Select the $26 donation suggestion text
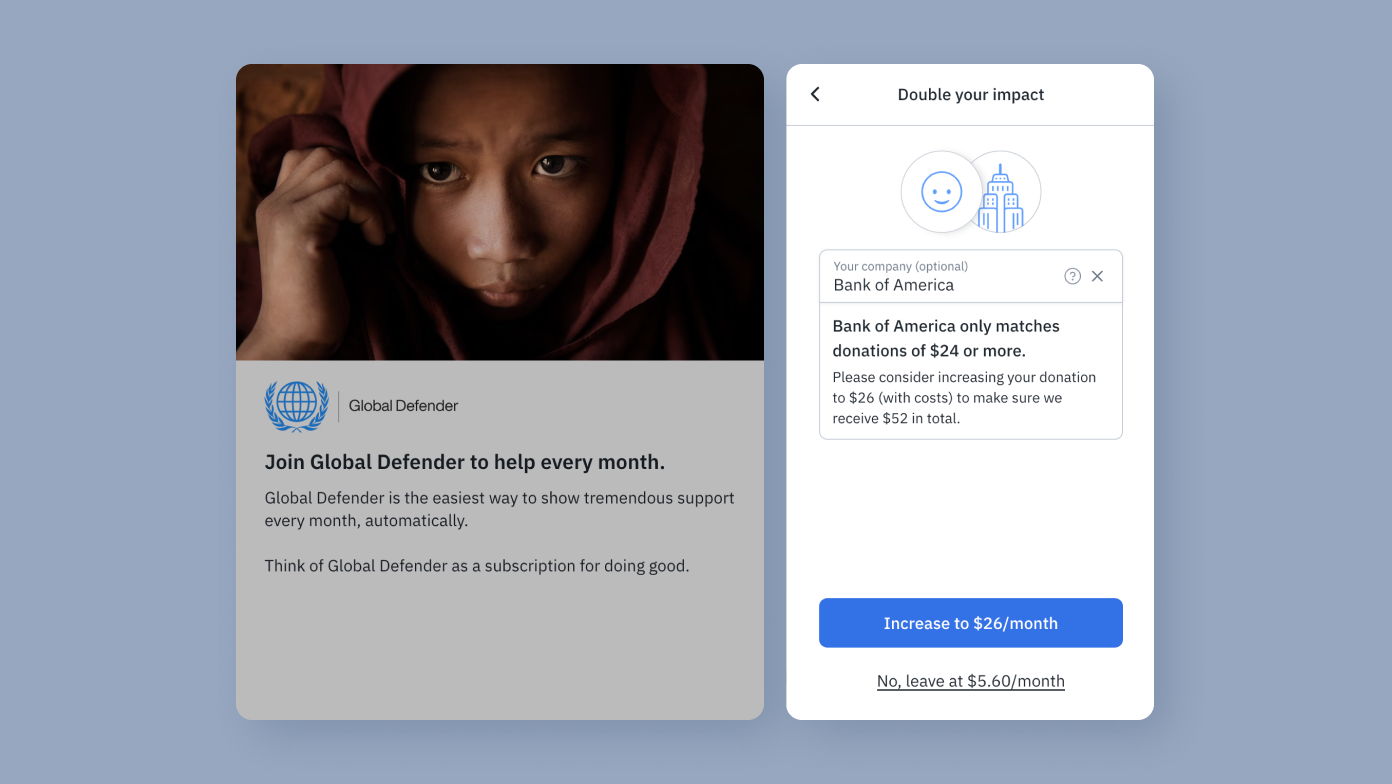 (964, 397)
